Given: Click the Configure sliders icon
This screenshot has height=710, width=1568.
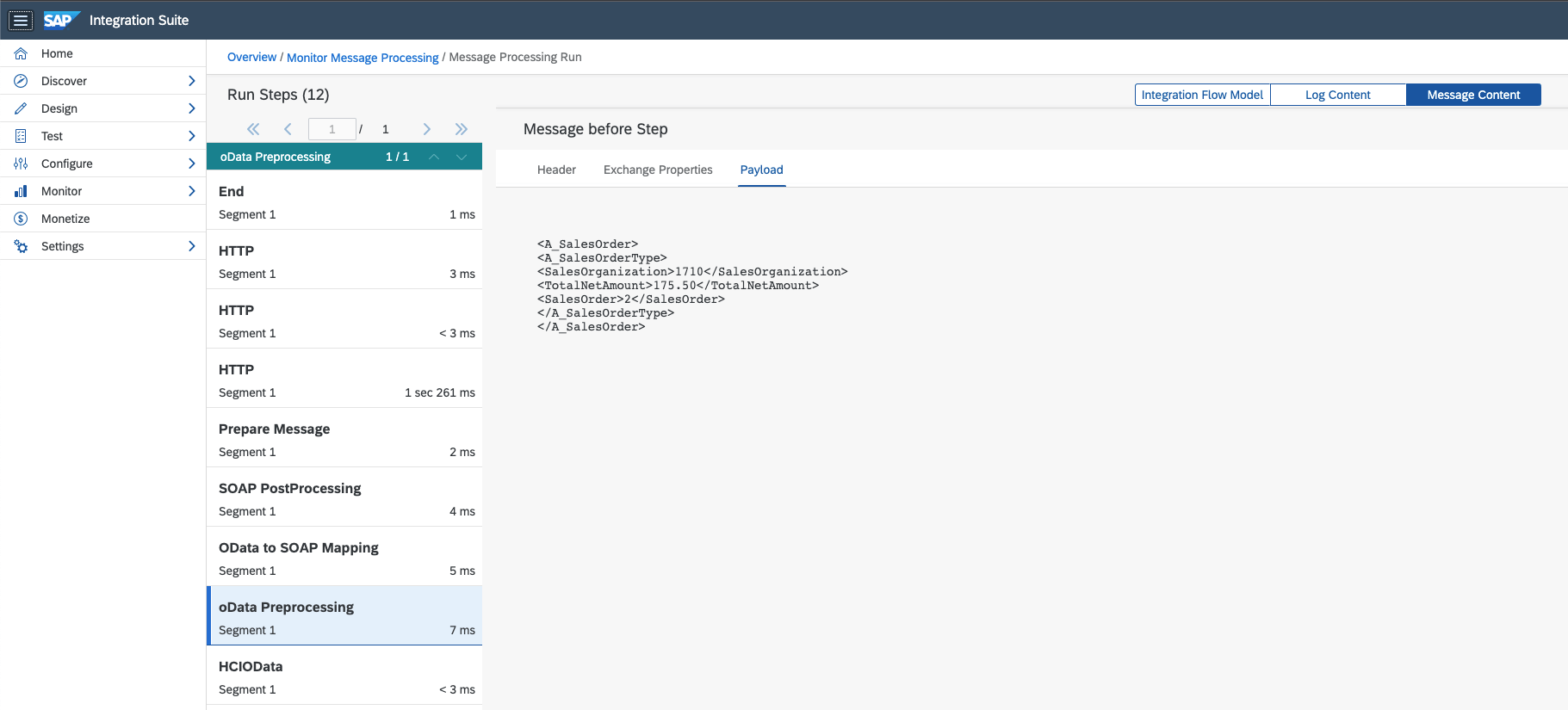Looking at the screenshot, I should click(21, 164).
